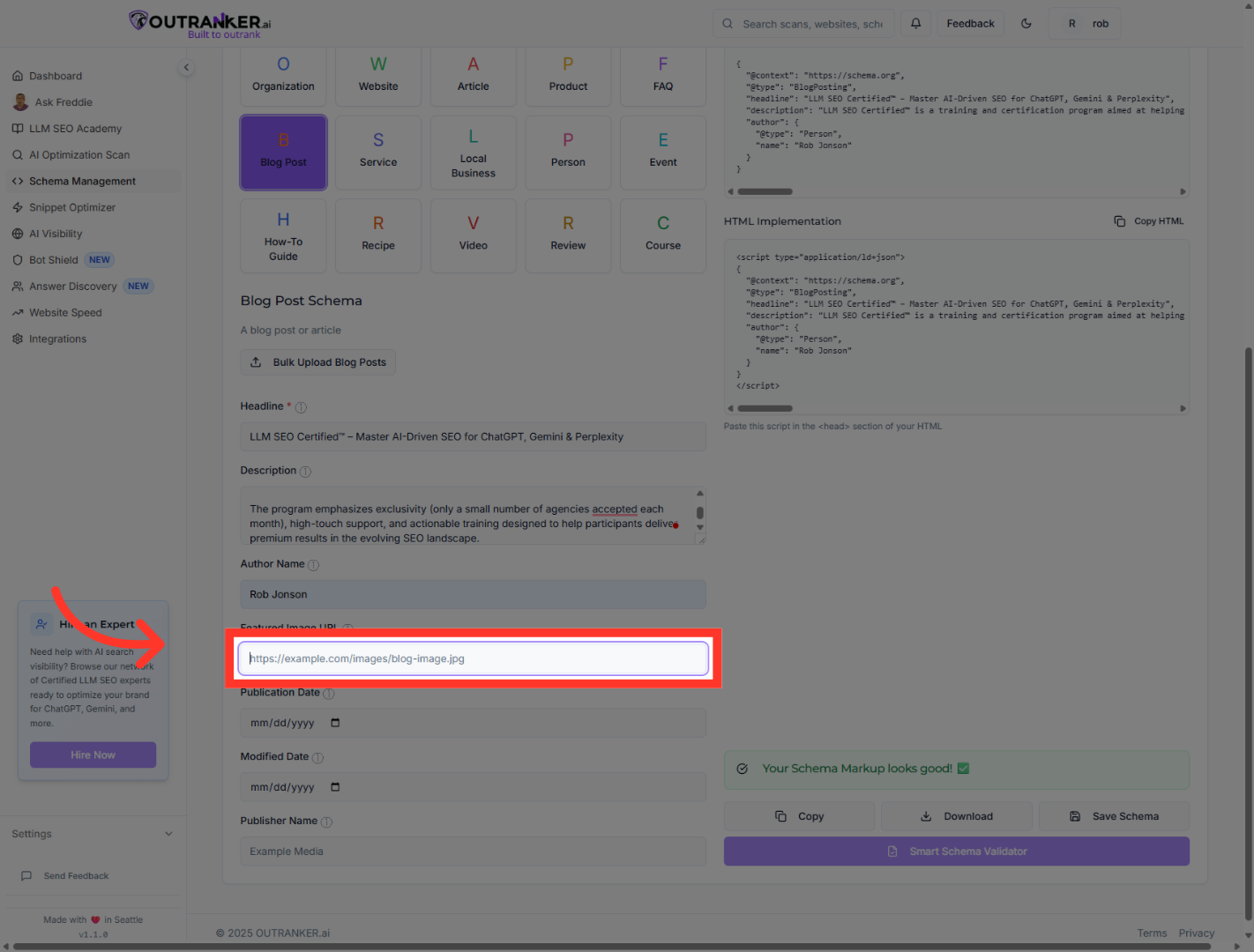This screenshot has height=952, width=1254.
Task: Click the Publisher Name input field
Action: (474, 852)
